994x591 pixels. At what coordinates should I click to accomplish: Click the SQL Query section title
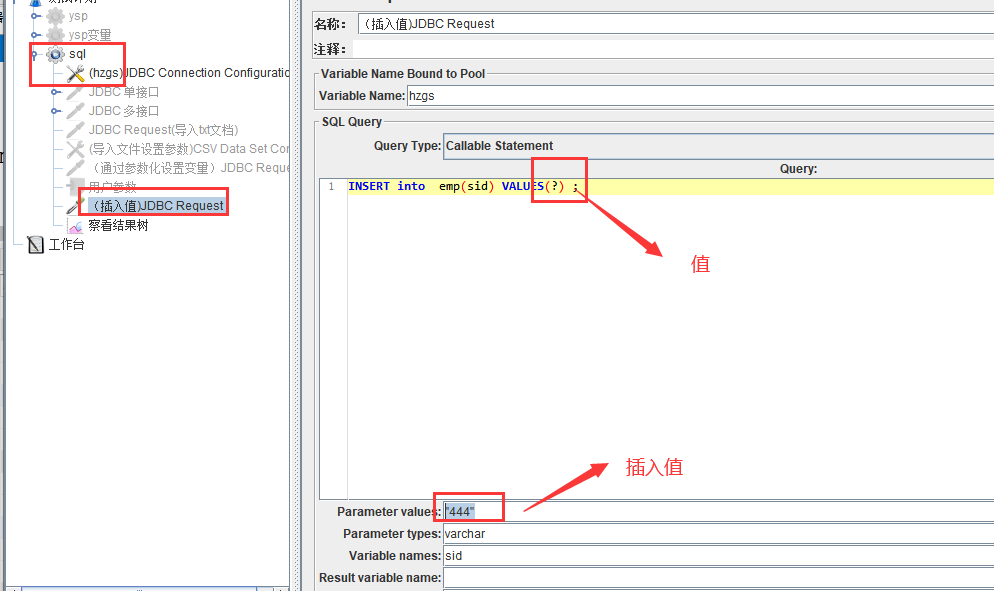[x=352, y=122]
